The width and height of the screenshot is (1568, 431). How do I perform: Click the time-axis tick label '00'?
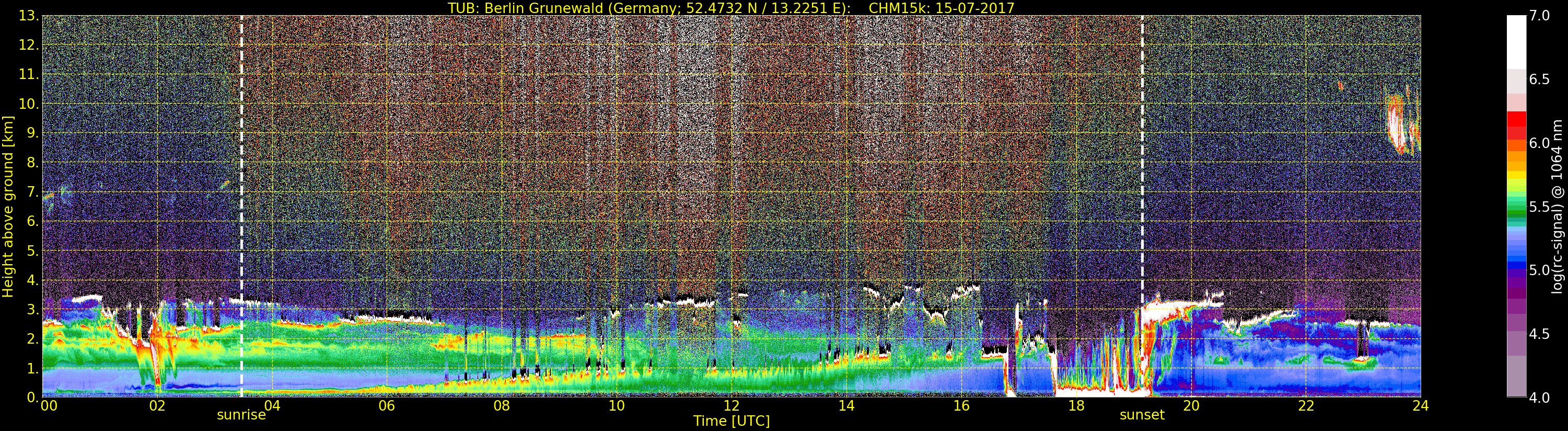click(49, 406)
